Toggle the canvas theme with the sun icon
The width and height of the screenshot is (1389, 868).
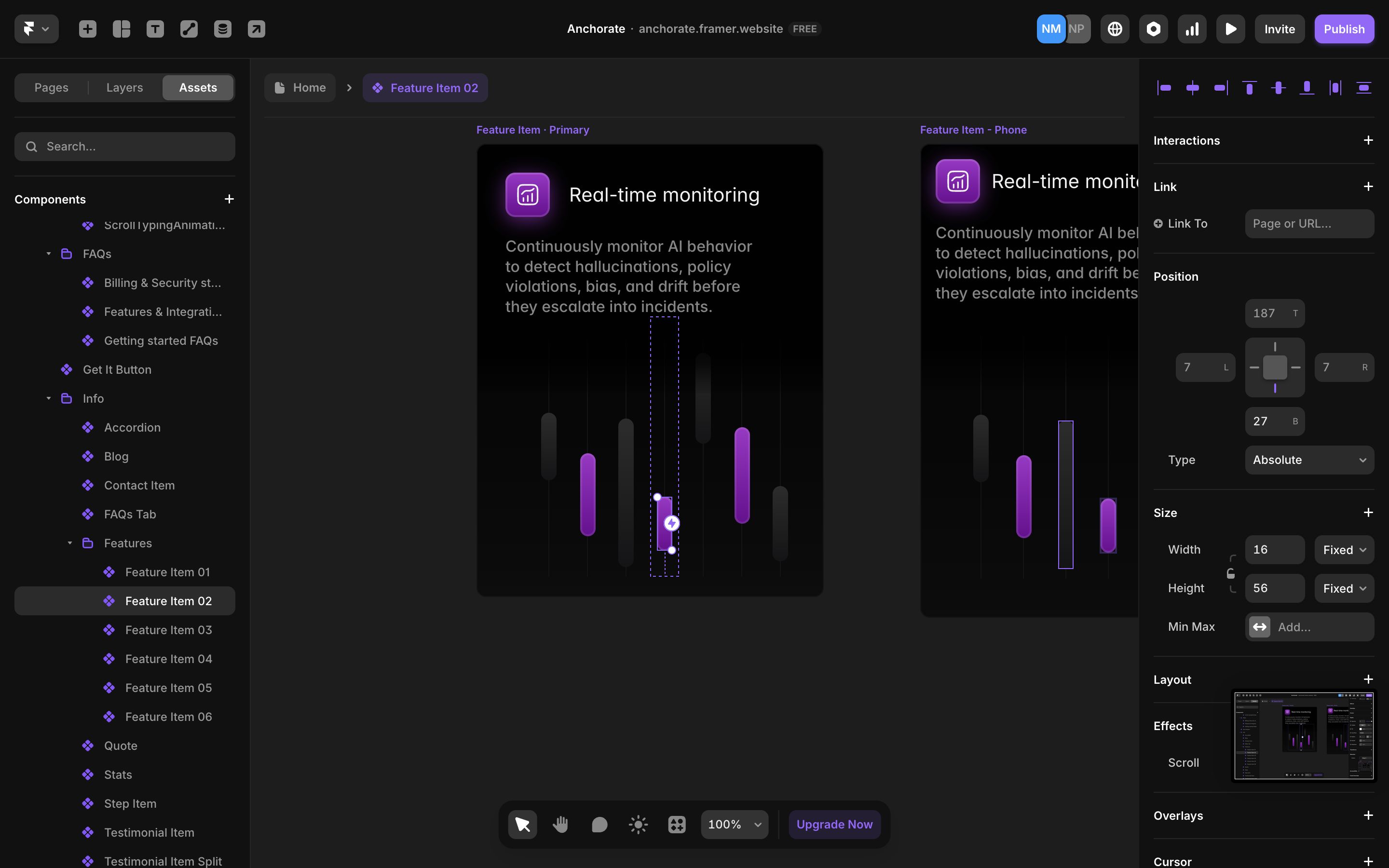tap(638, 824)
